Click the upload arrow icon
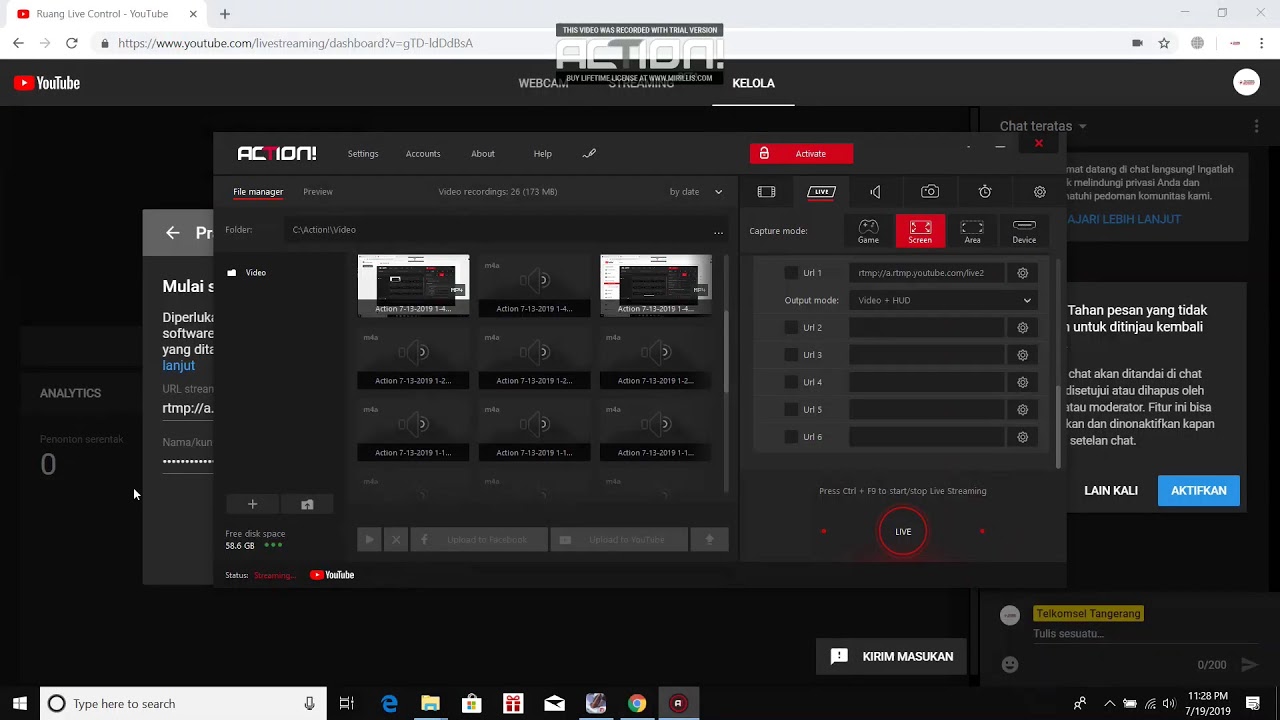This screenshot has height=720, width=1280. click(x=710, y=540)
